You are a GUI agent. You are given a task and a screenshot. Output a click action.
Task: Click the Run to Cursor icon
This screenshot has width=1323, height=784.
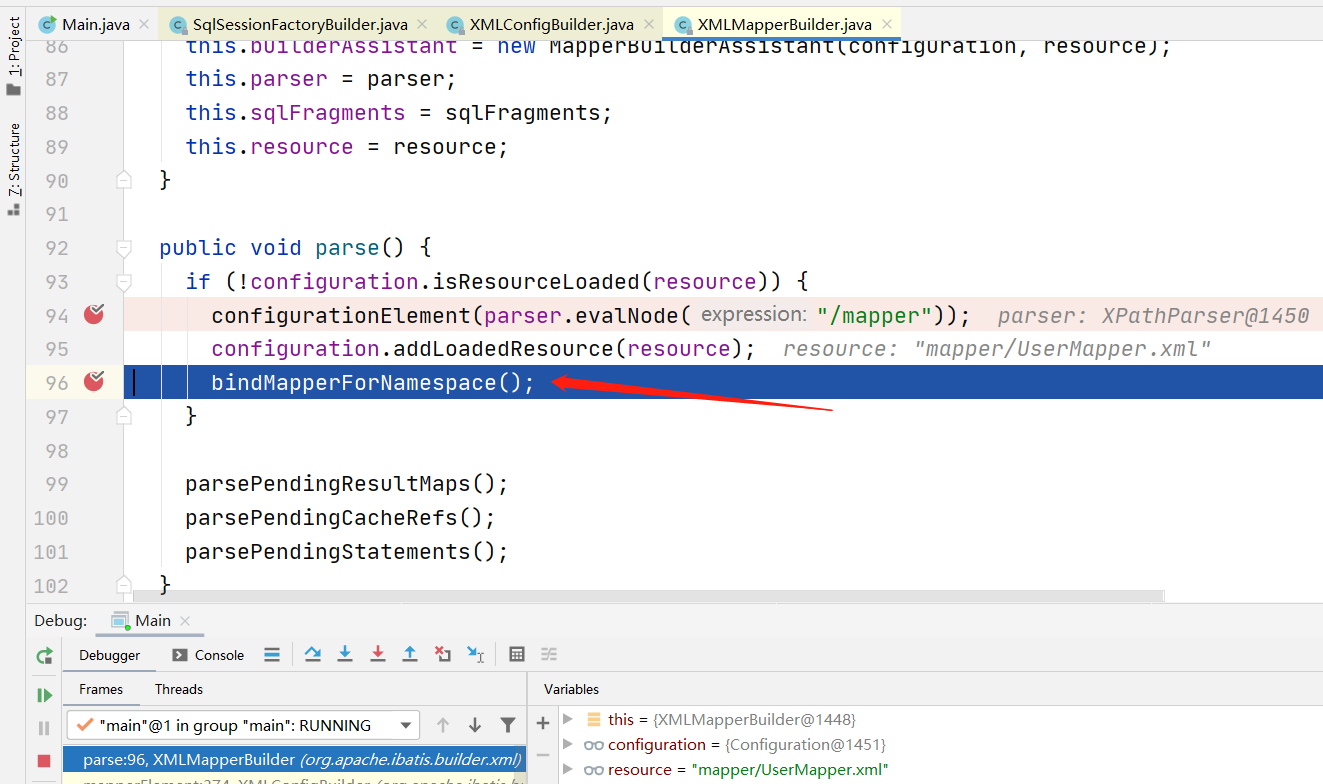476,654
